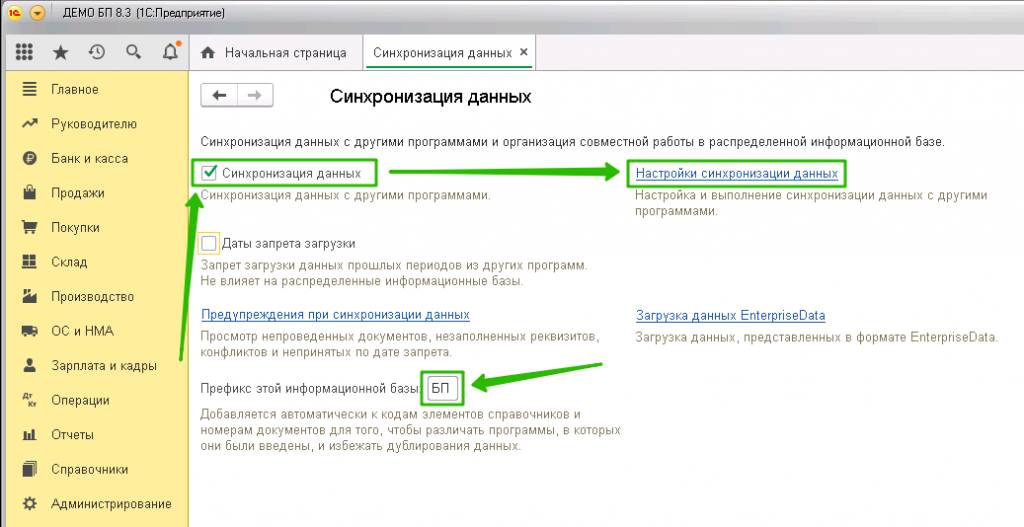The width and height of the screenshot is (1024, 527).
Task: Go to Администрирование section
Action: [110, 504]
